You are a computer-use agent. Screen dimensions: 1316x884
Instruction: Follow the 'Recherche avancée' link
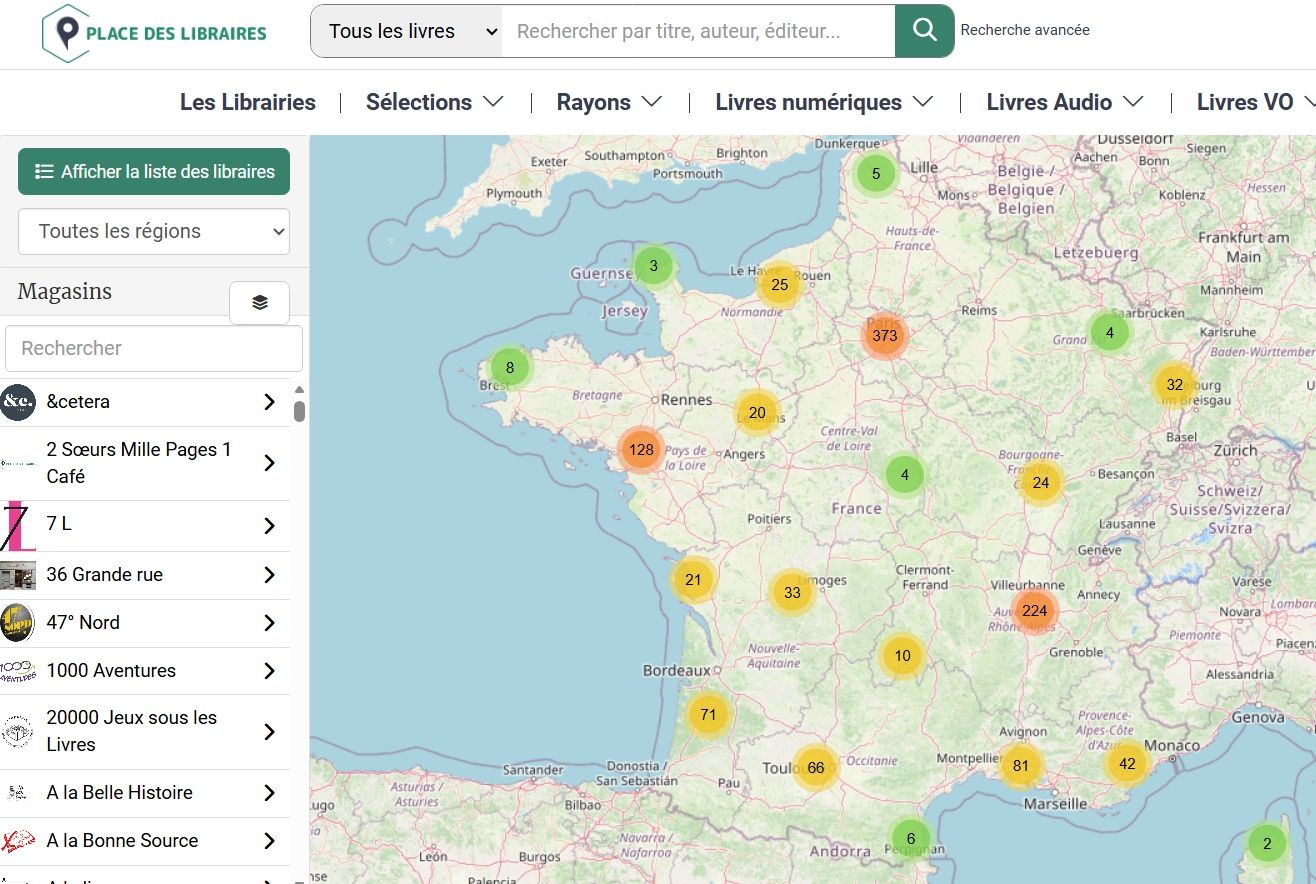click(1025, 30)
